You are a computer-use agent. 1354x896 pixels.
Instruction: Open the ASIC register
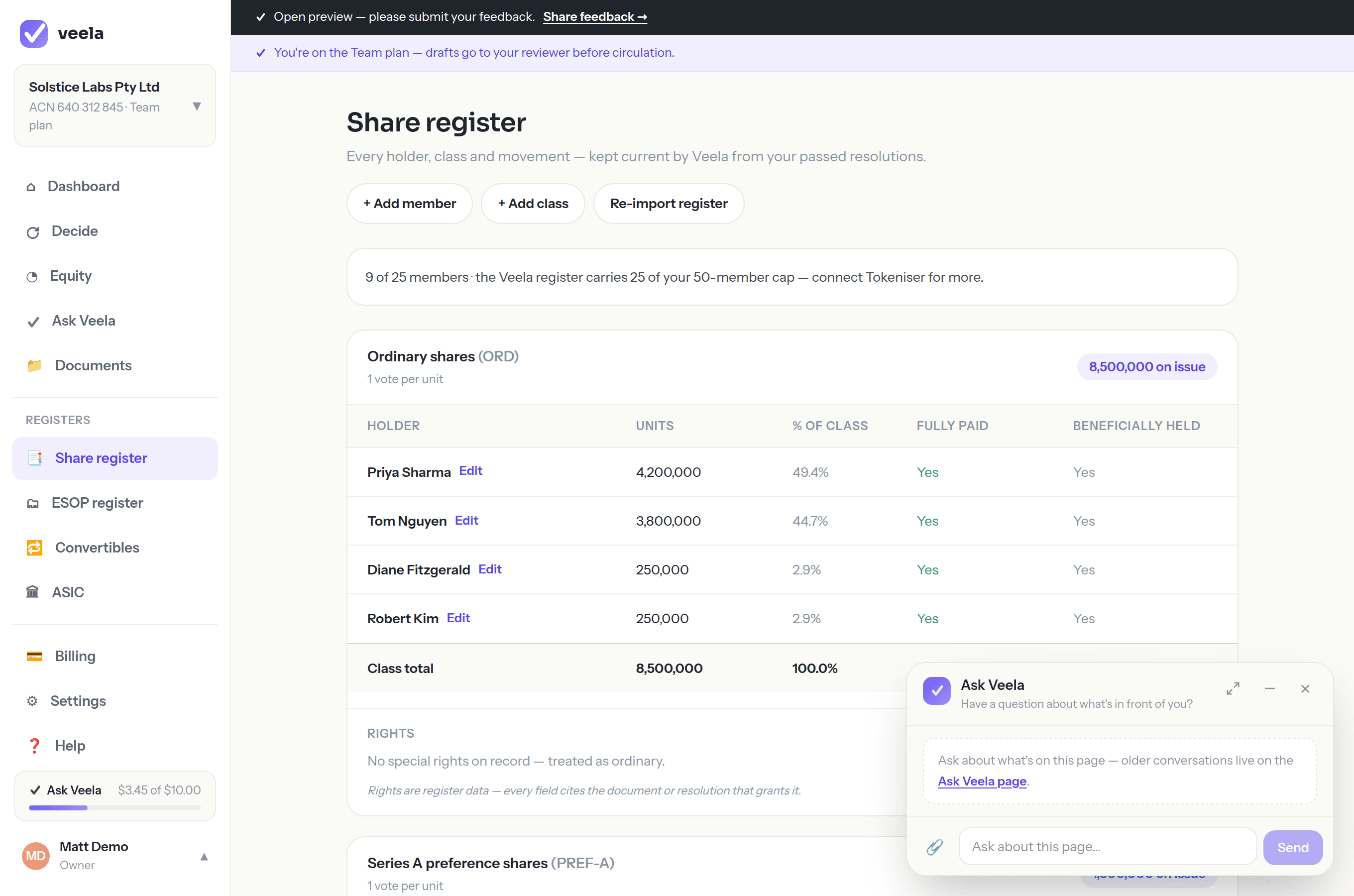pos(115,592)
